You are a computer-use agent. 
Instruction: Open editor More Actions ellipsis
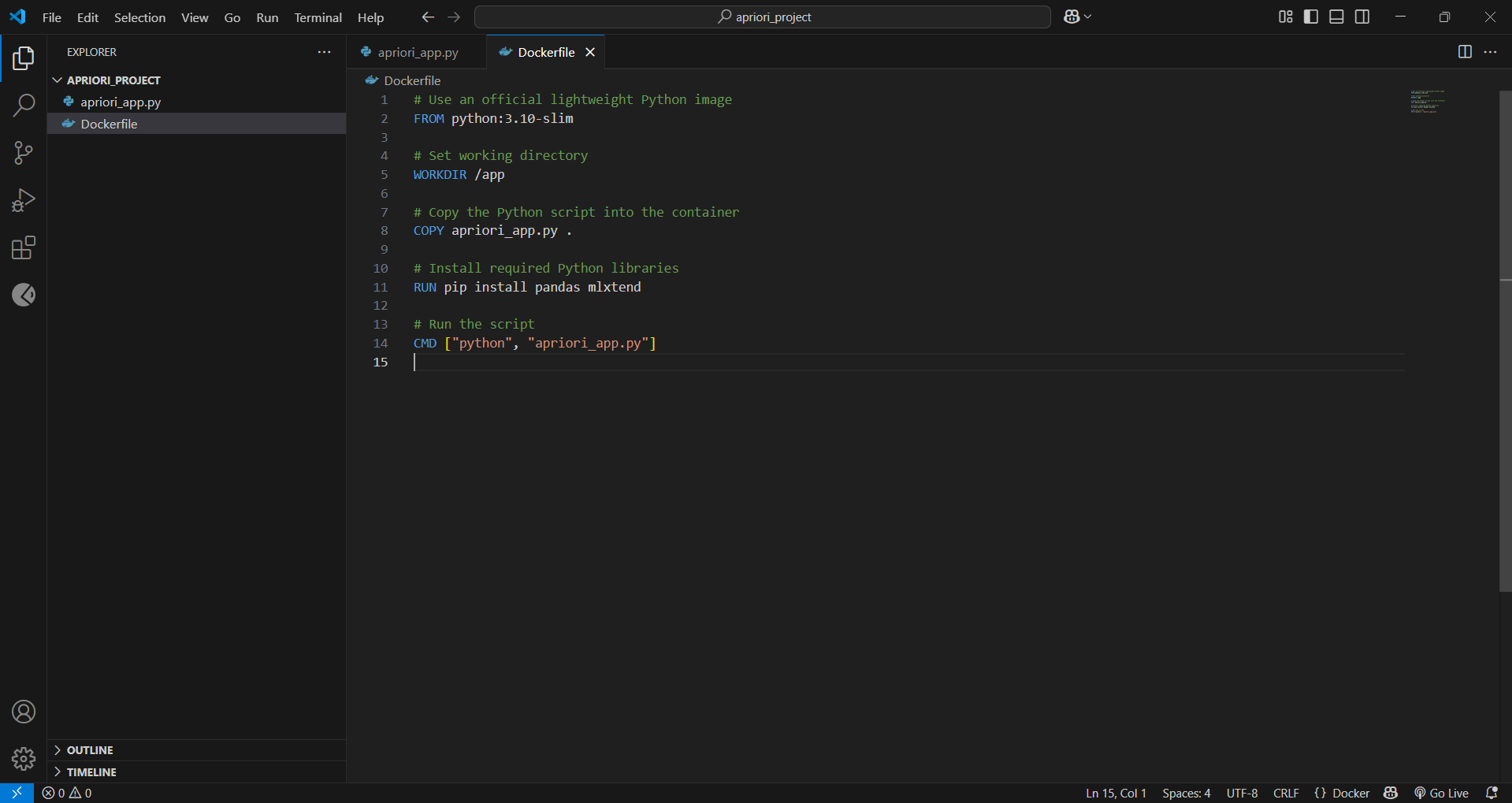click(1490, 52)
